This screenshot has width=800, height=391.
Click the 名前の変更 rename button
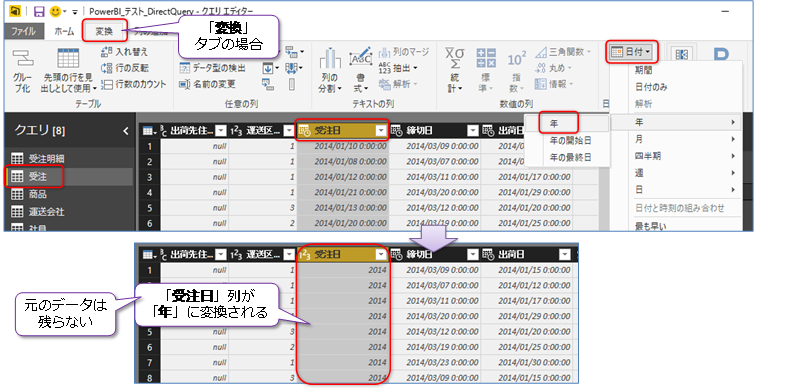[207, 84]
